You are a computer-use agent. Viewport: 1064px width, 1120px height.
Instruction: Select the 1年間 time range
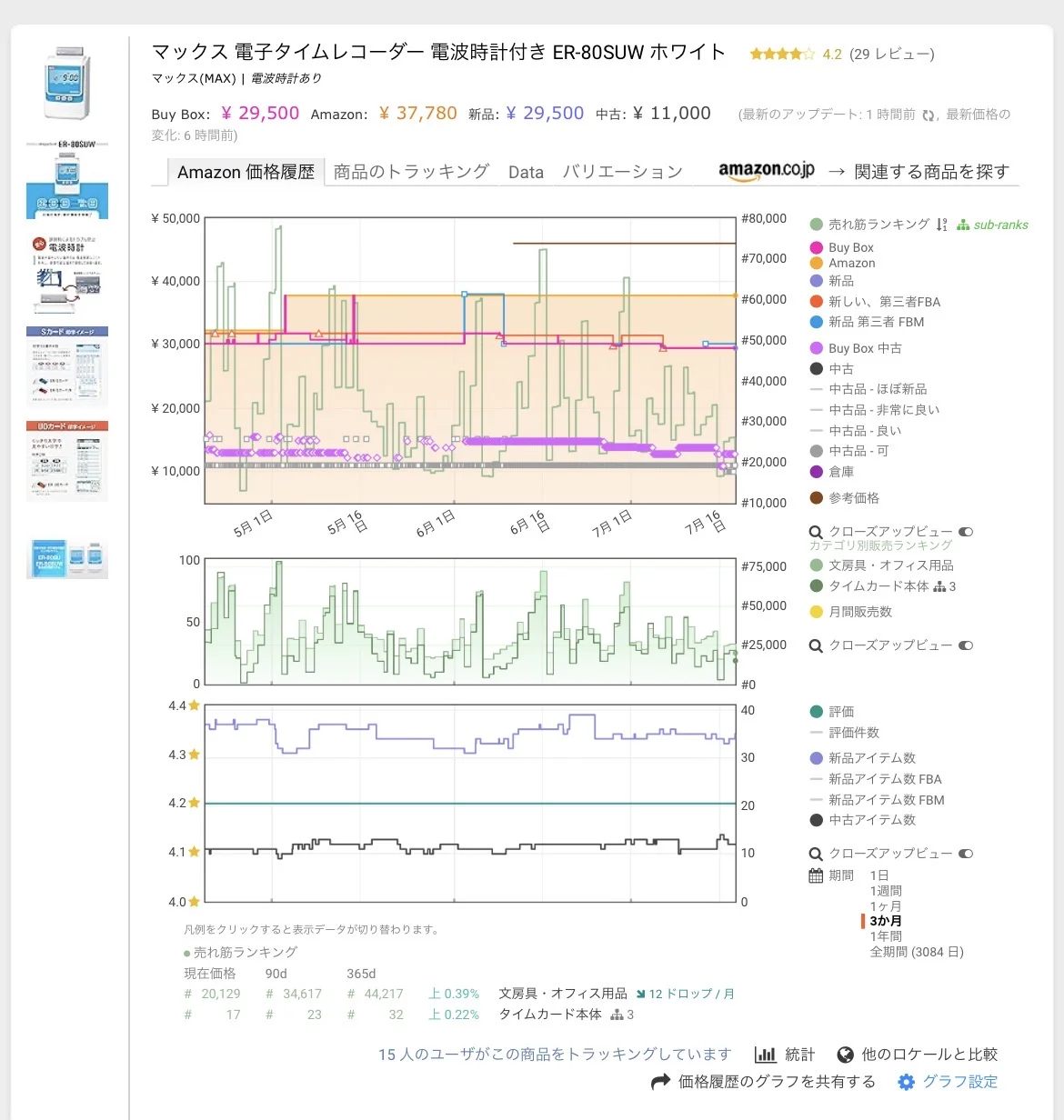pos(885,936)
